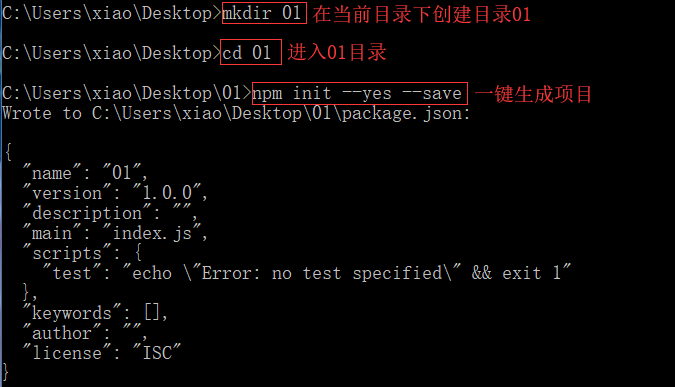Click the "scripts" key line
Image resolution: width=675 pixels, height=387 pixels.
coord(83,253)
